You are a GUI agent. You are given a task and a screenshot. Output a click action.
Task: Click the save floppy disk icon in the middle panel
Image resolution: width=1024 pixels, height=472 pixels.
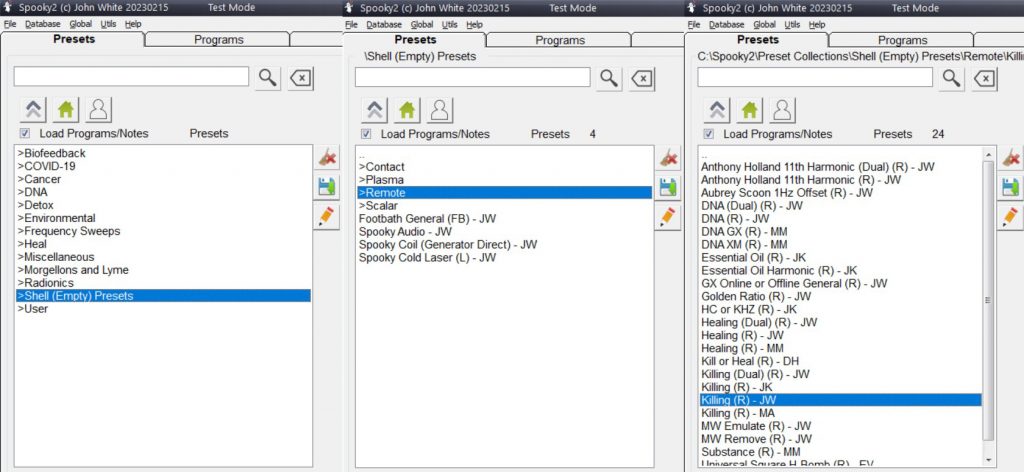[668, 187]
